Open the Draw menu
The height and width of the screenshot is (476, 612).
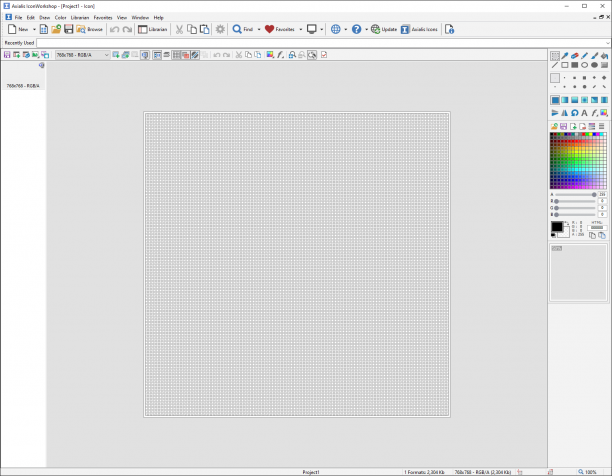pyautogui.click(x=44, y=18)
